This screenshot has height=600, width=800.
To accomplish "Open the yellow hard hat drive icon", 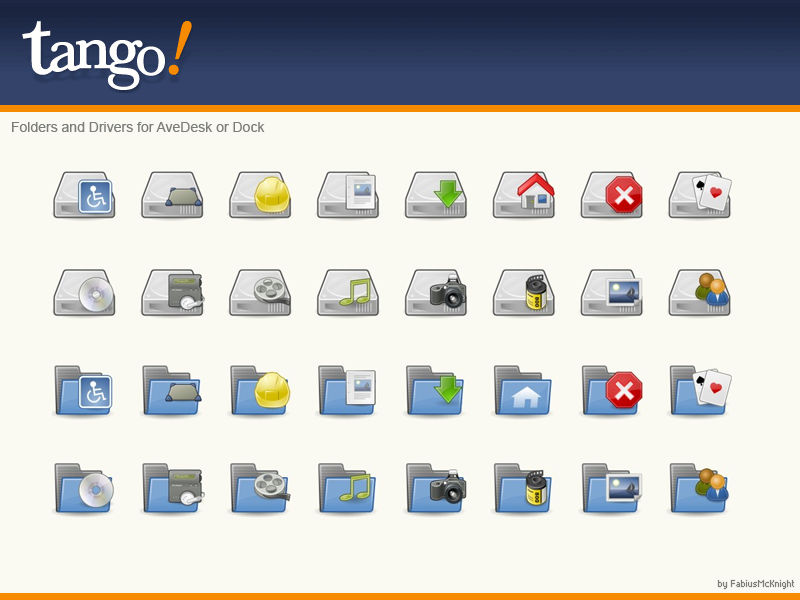I will click(259, 195).
